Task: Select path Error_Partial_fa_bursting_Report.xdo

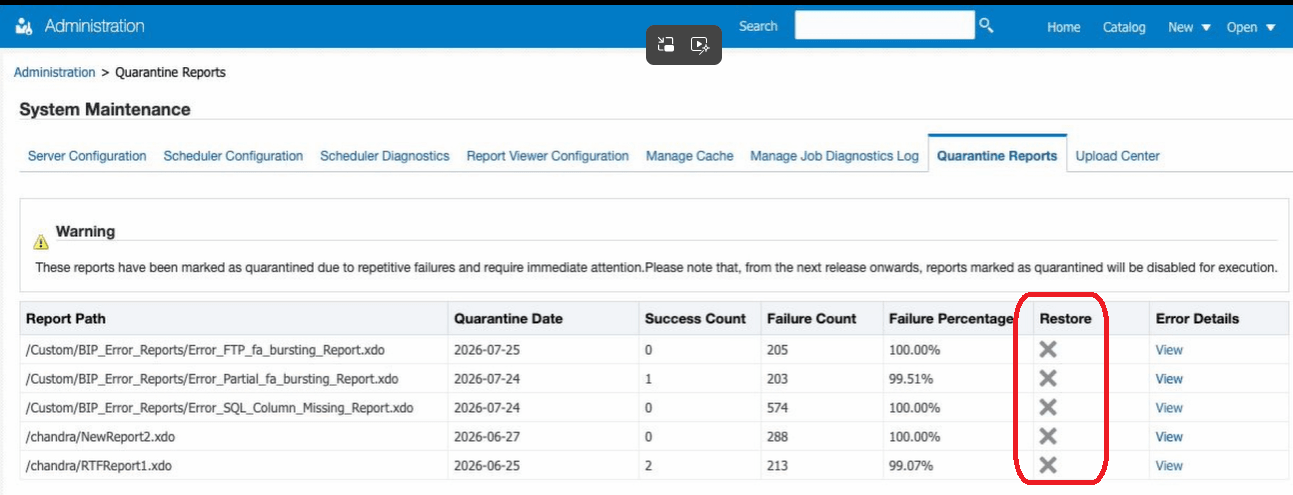Action: pyautogui.click(x=212, y=379)
